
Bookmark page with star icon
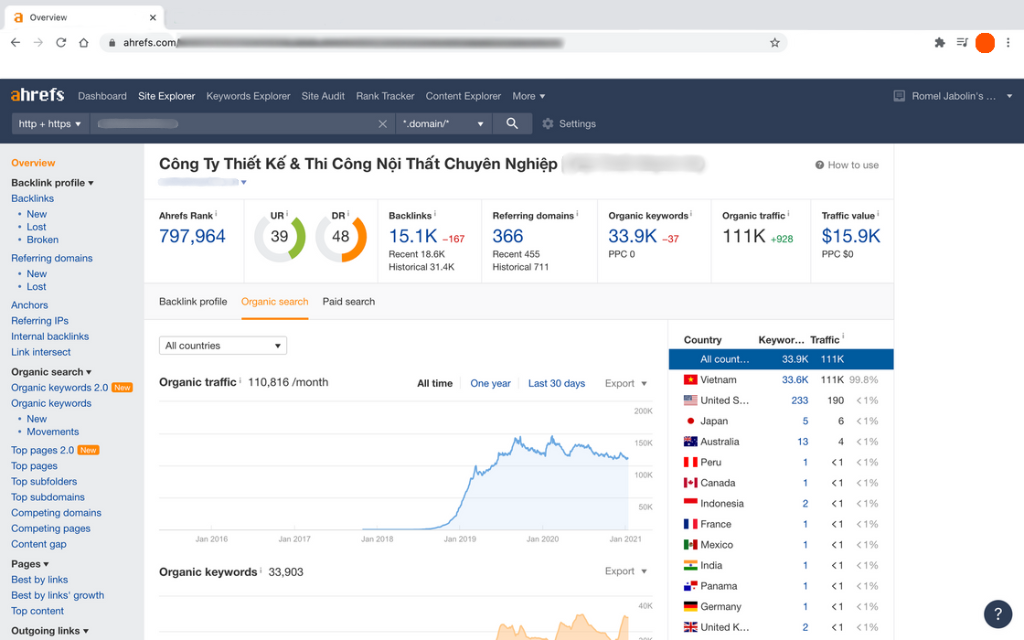[x=774, y=43]
